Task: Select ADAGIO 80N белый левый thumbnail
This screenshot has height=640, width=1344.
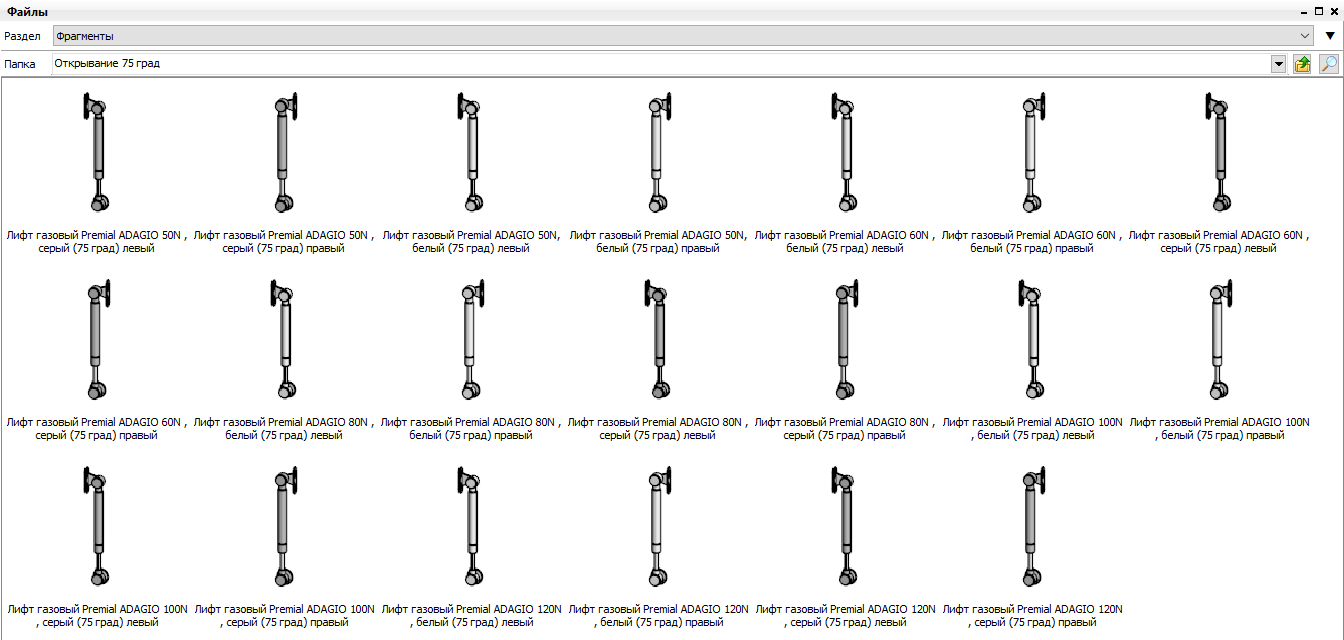Action: coord(284,339)
